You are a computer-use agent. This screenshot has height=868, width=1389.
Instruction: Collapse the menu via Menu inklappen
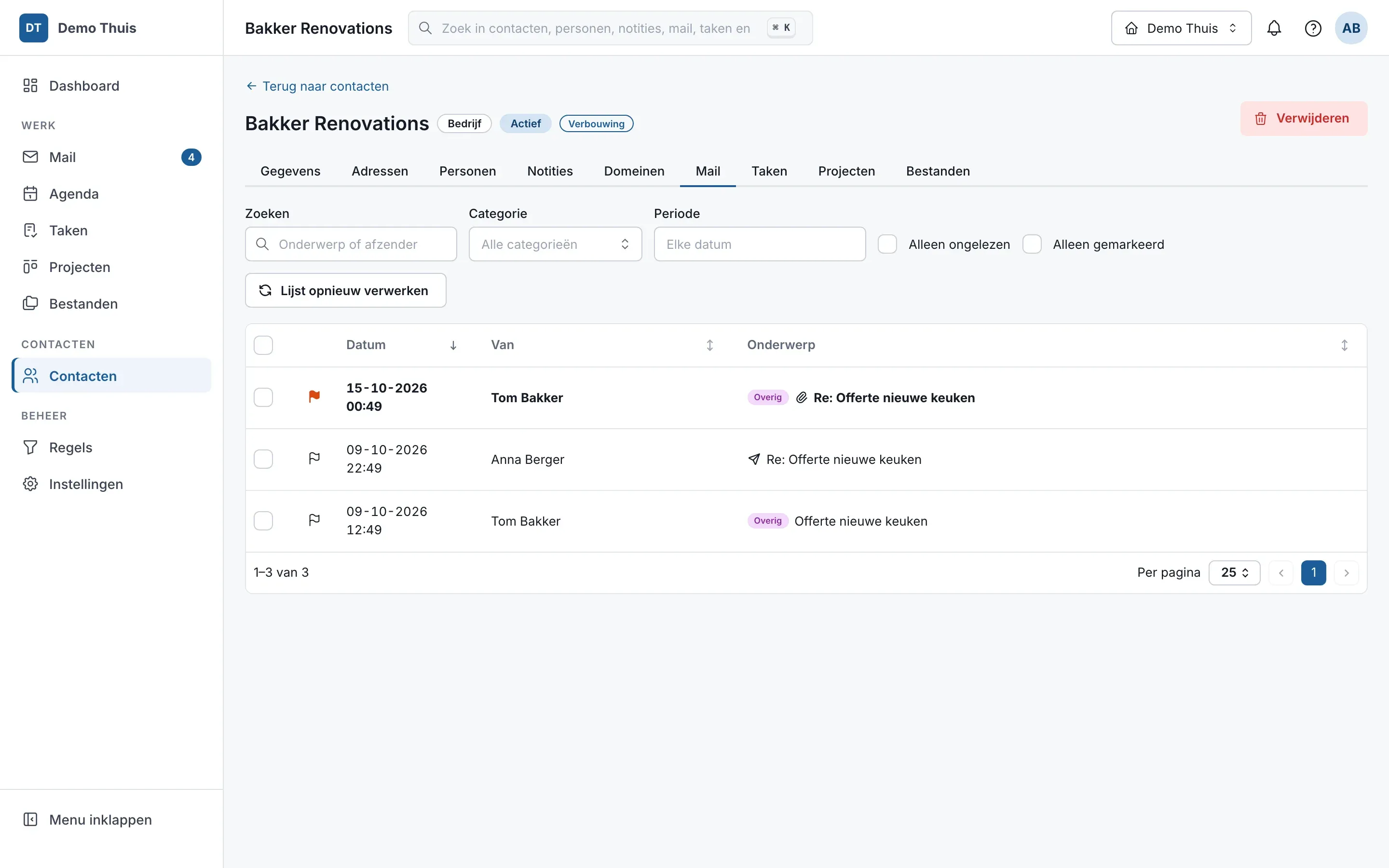click(x=111, y=819)
